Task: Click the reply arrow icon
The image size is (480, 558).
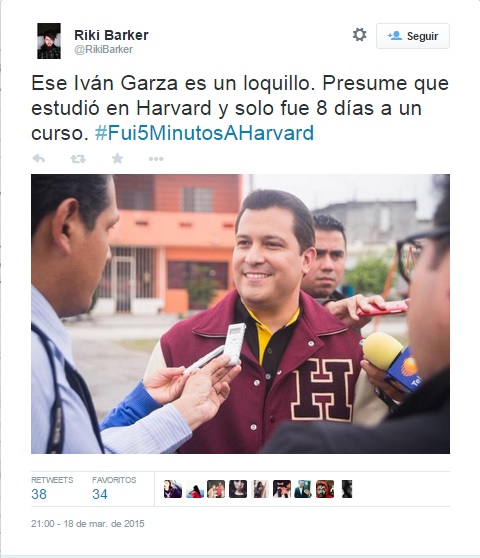Action: pos(38,158)
